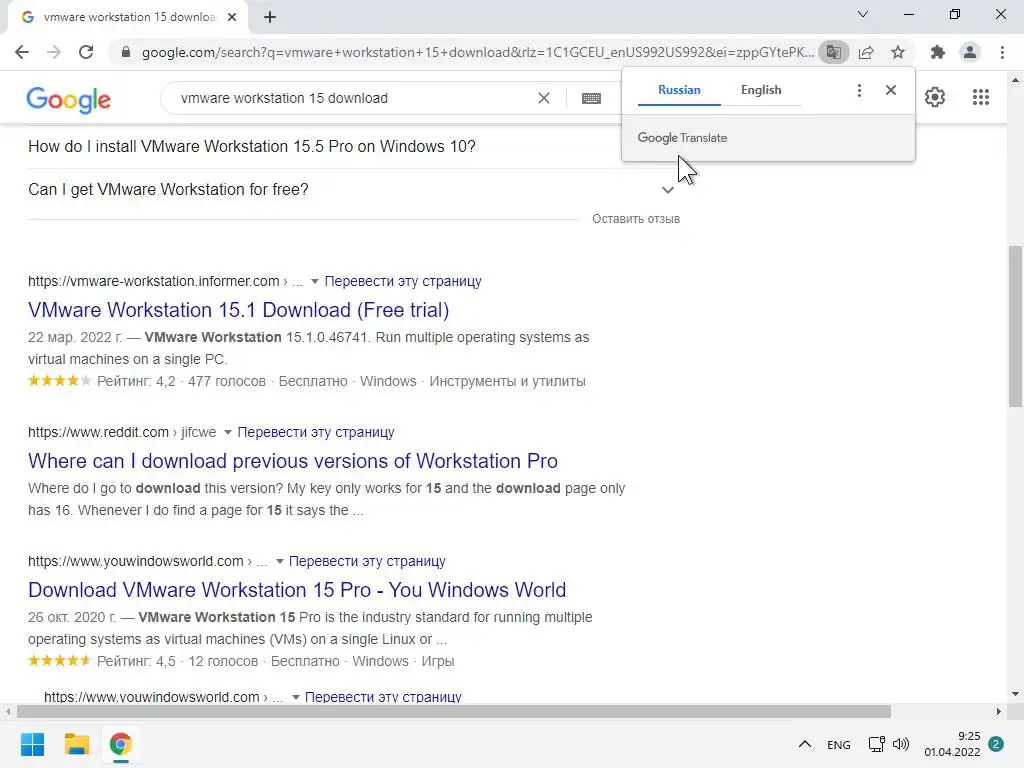The height and width of the screenshot is (768, 1024).
Task: Open dropdown arrow next to first youwindowsworld.com result
Action: [x=280, y=562]
